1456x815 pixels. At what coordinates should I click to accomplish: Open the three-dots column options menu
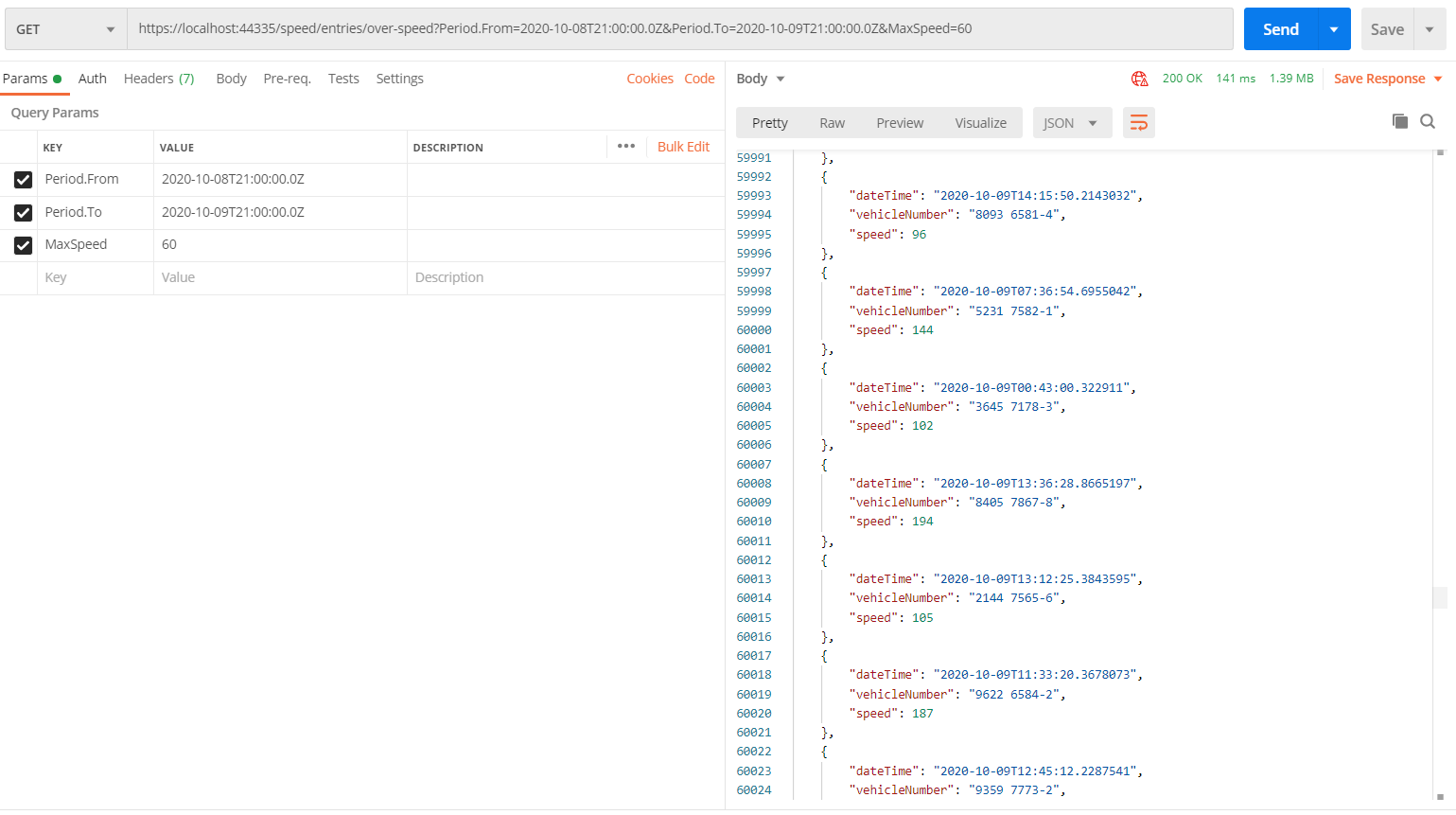click(626, 146)
